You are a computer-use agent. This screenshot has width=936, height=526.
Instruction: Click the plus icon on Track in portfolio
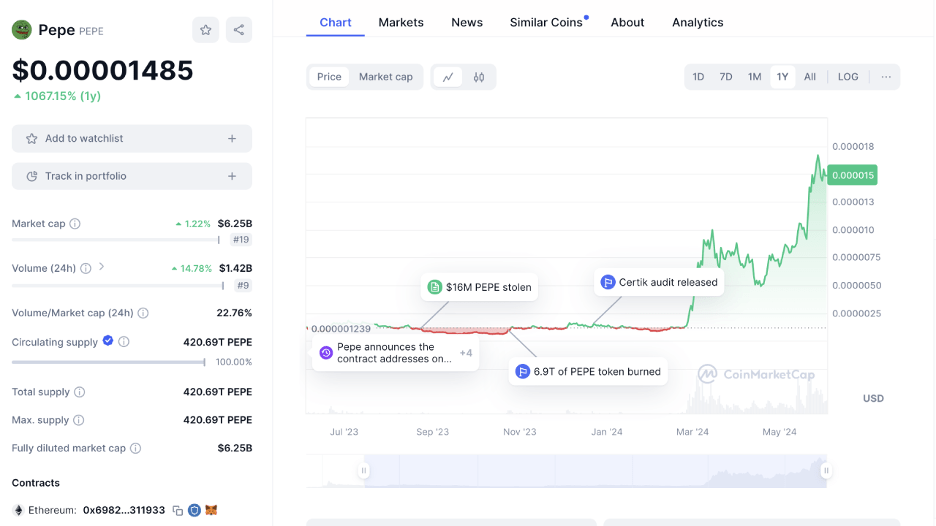point(232,176)
